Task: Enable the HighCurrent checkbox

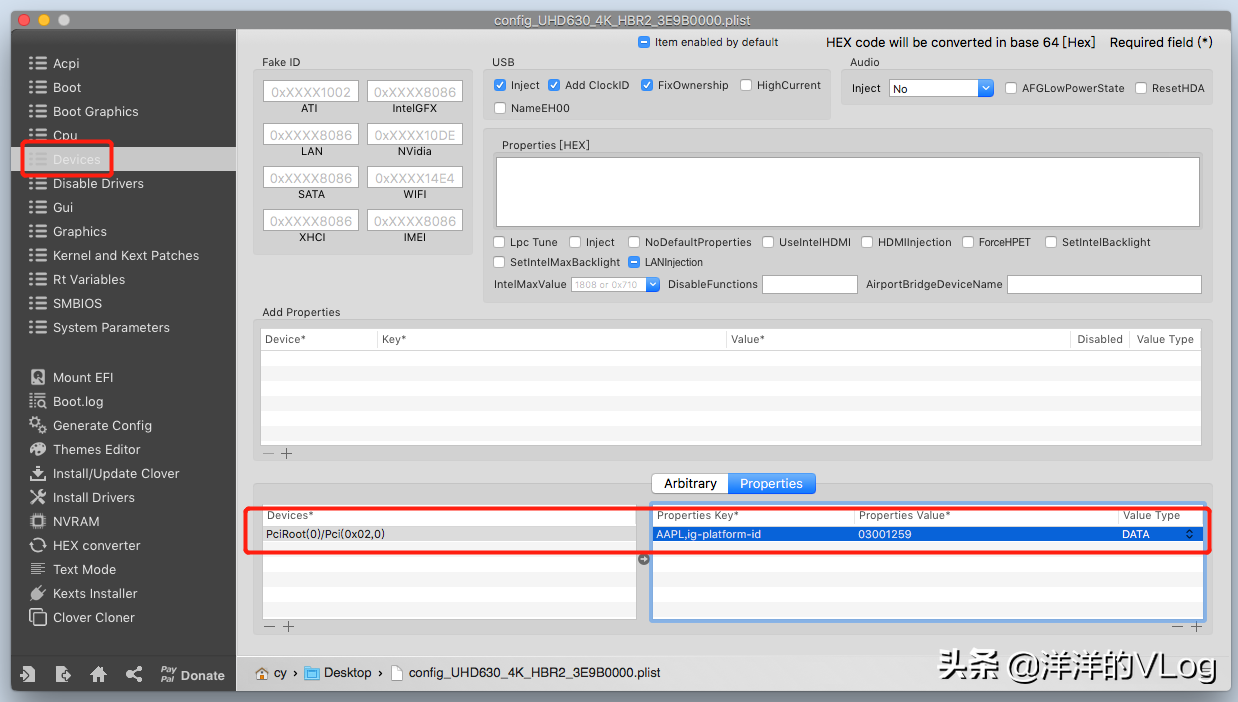Action: pyautogui.click(x=746, y=86)
